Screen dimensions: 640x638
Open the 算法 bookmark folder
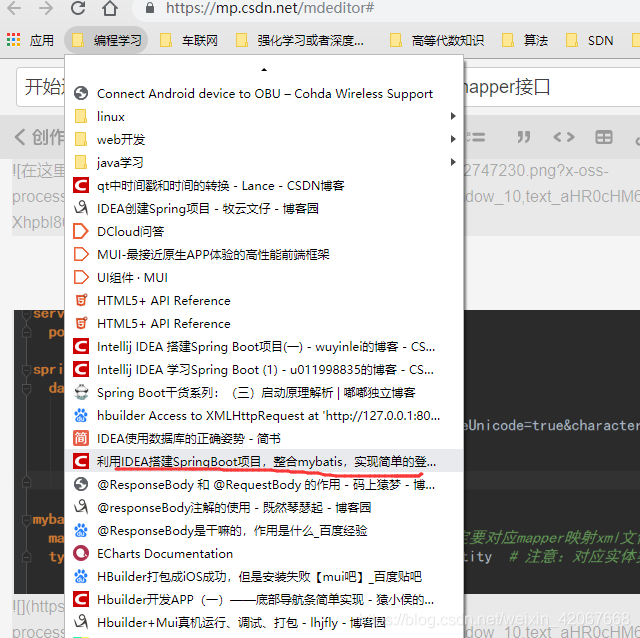point(525,40)
